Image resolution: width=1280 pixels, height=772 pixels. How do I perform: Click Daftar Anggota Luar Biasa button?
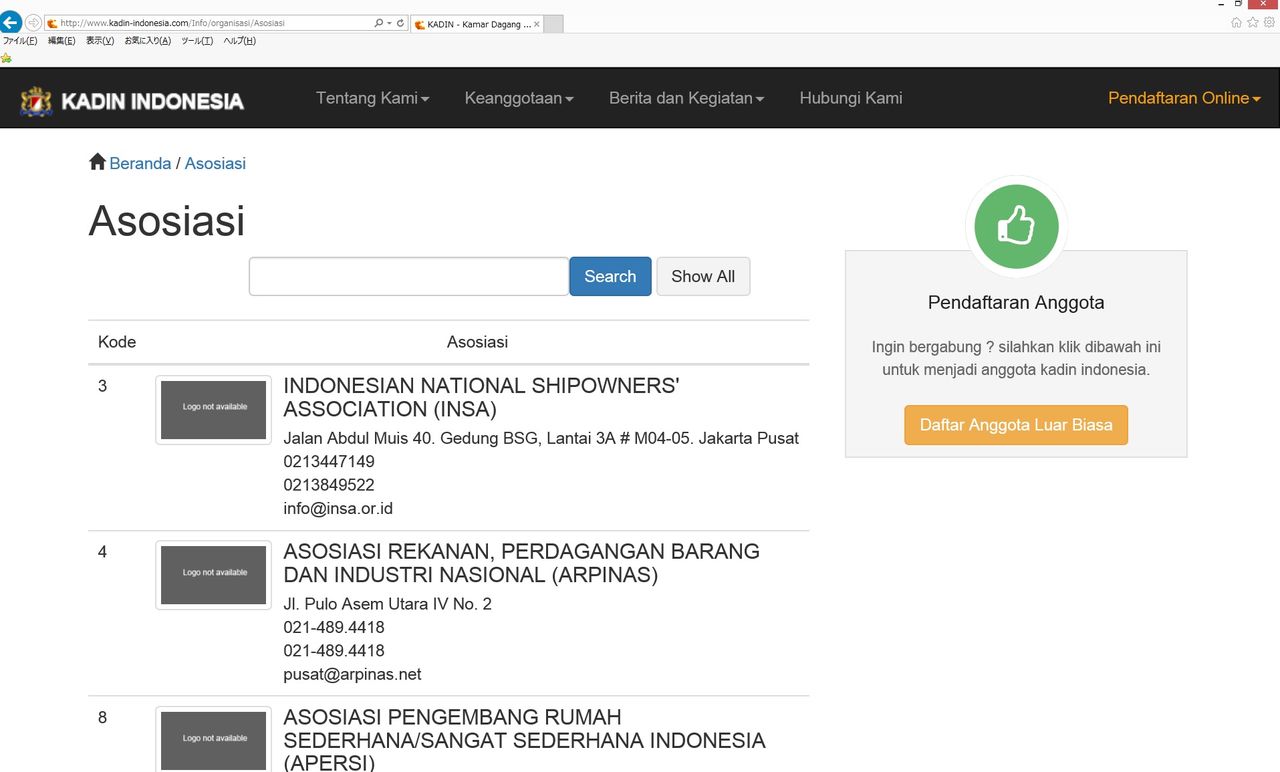pos(1016,425)
